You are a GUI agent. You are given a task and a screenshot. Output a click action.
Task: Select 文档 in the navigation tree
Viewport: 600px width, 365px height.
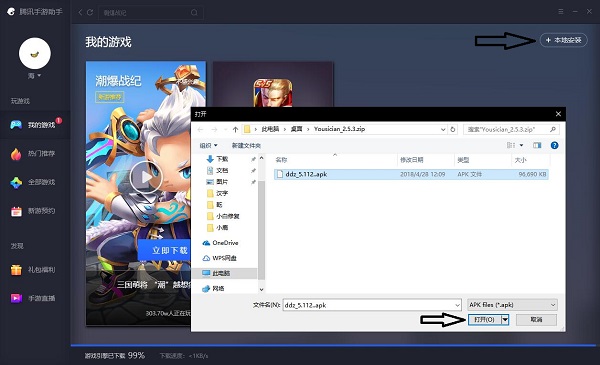click(x=222, y=170)
